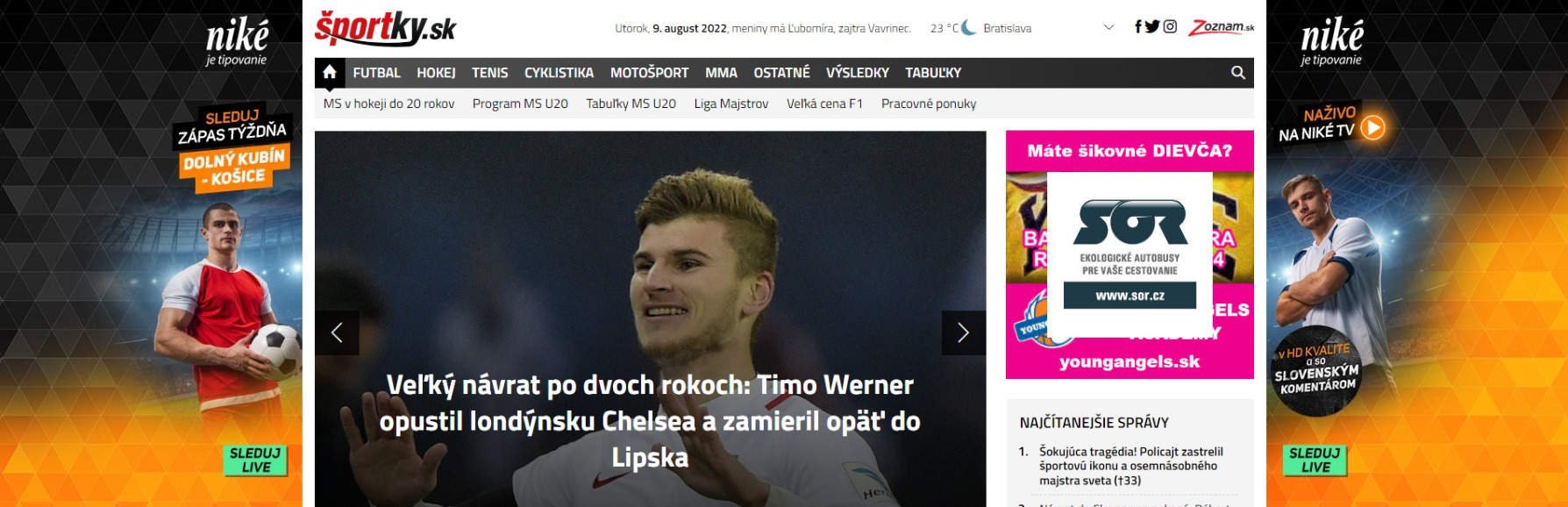Open the Timo Werner headline article

click(x=650, y=421)
